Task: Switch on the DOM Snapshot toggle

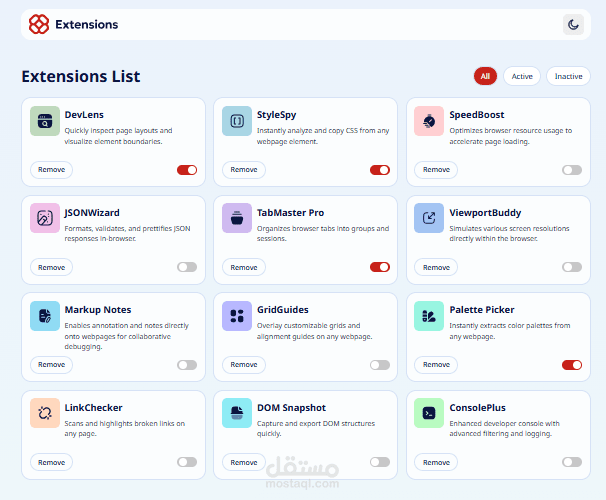Action: pos(380,462)
